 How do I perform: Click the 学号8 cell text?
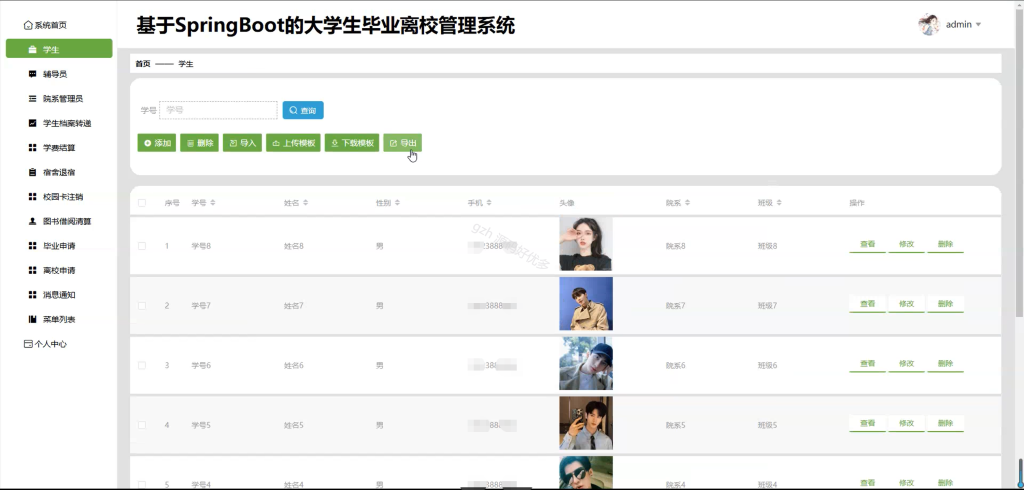(x=201, y=246)
